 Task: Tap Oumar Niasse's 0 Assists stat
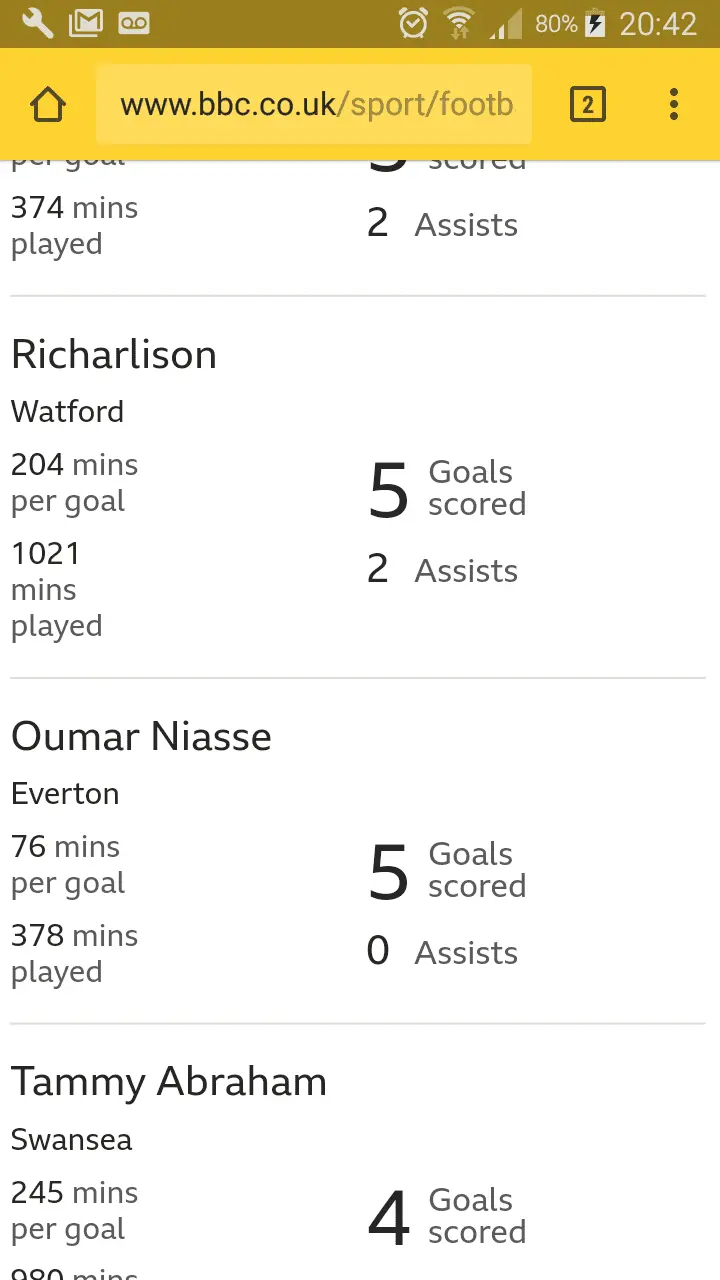[x=442, y=952]
